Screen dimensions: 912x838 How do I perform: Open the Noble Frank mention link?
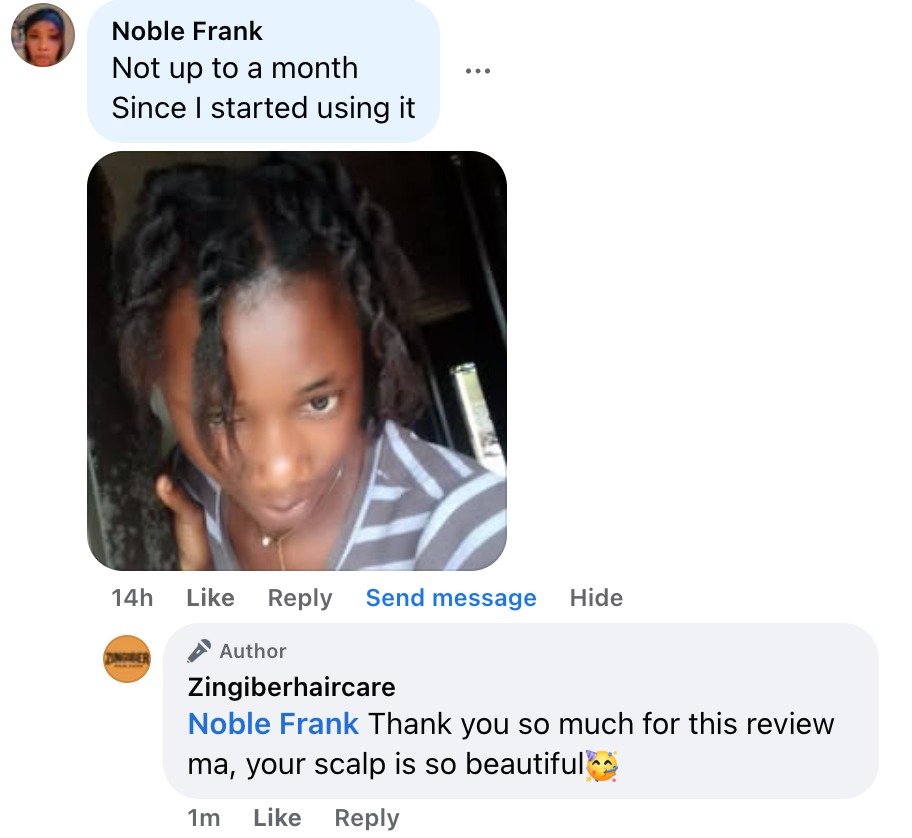pos(273,724)
